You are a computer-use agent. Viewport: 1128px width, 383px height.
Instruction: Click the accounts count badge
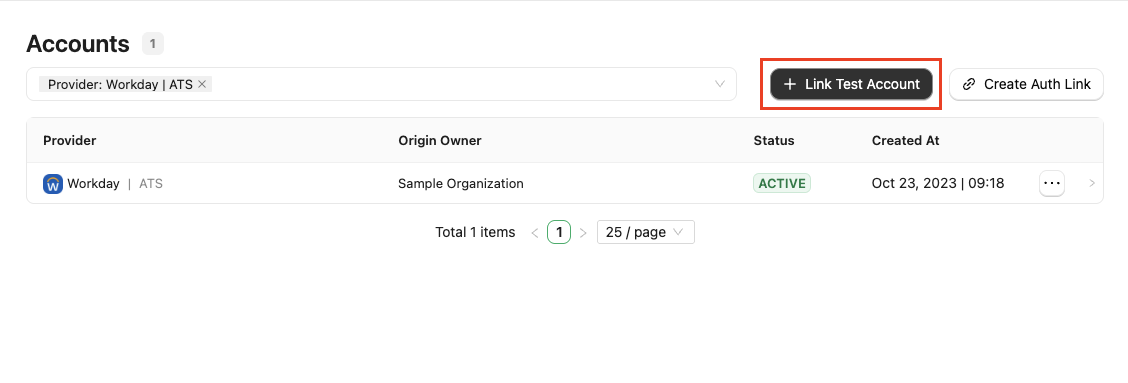(x=153, y=44)
